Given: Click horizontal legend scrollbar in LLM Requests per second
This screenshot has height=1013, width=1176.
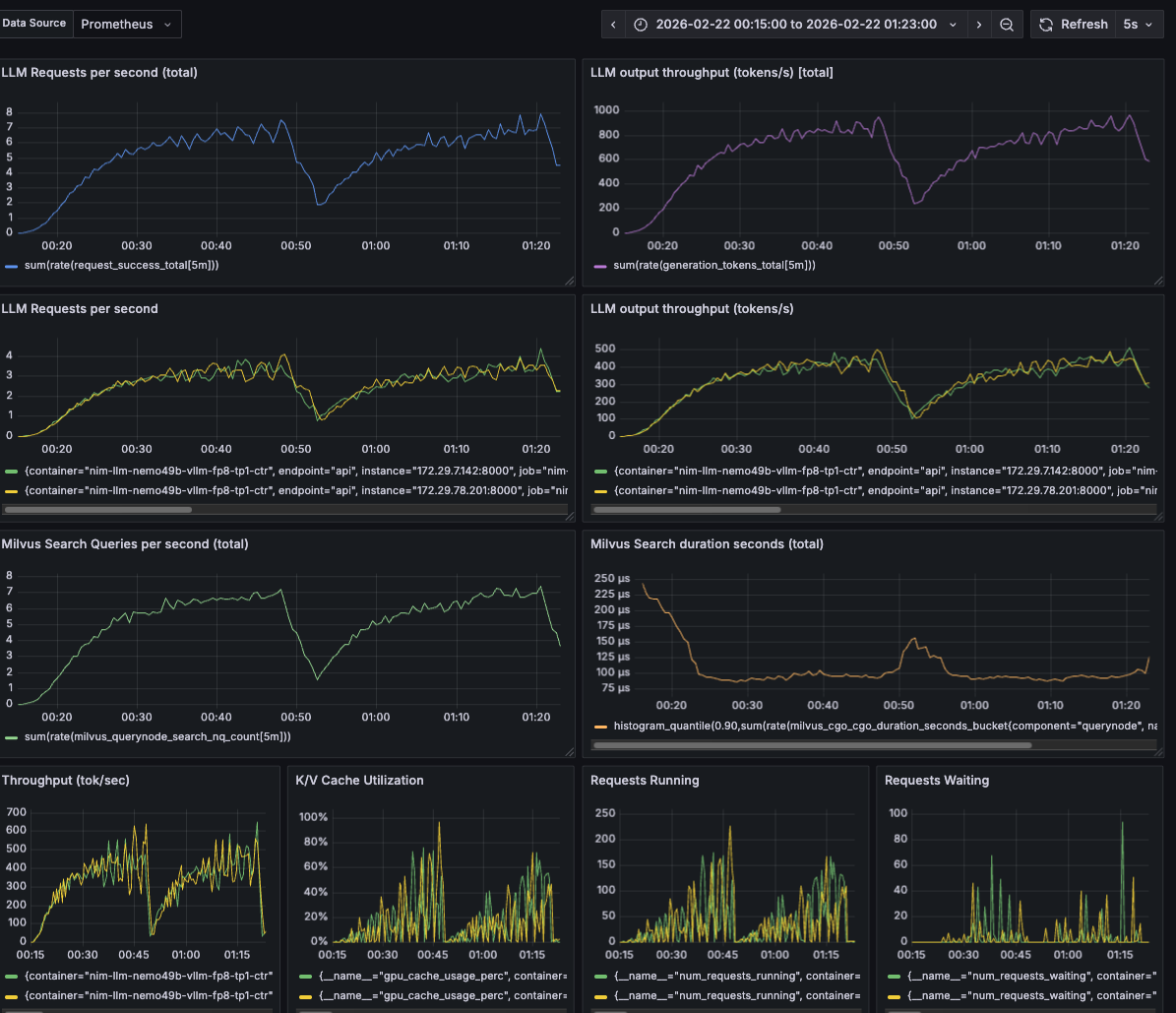Looking at the screenshot, I should pos(97,510).
